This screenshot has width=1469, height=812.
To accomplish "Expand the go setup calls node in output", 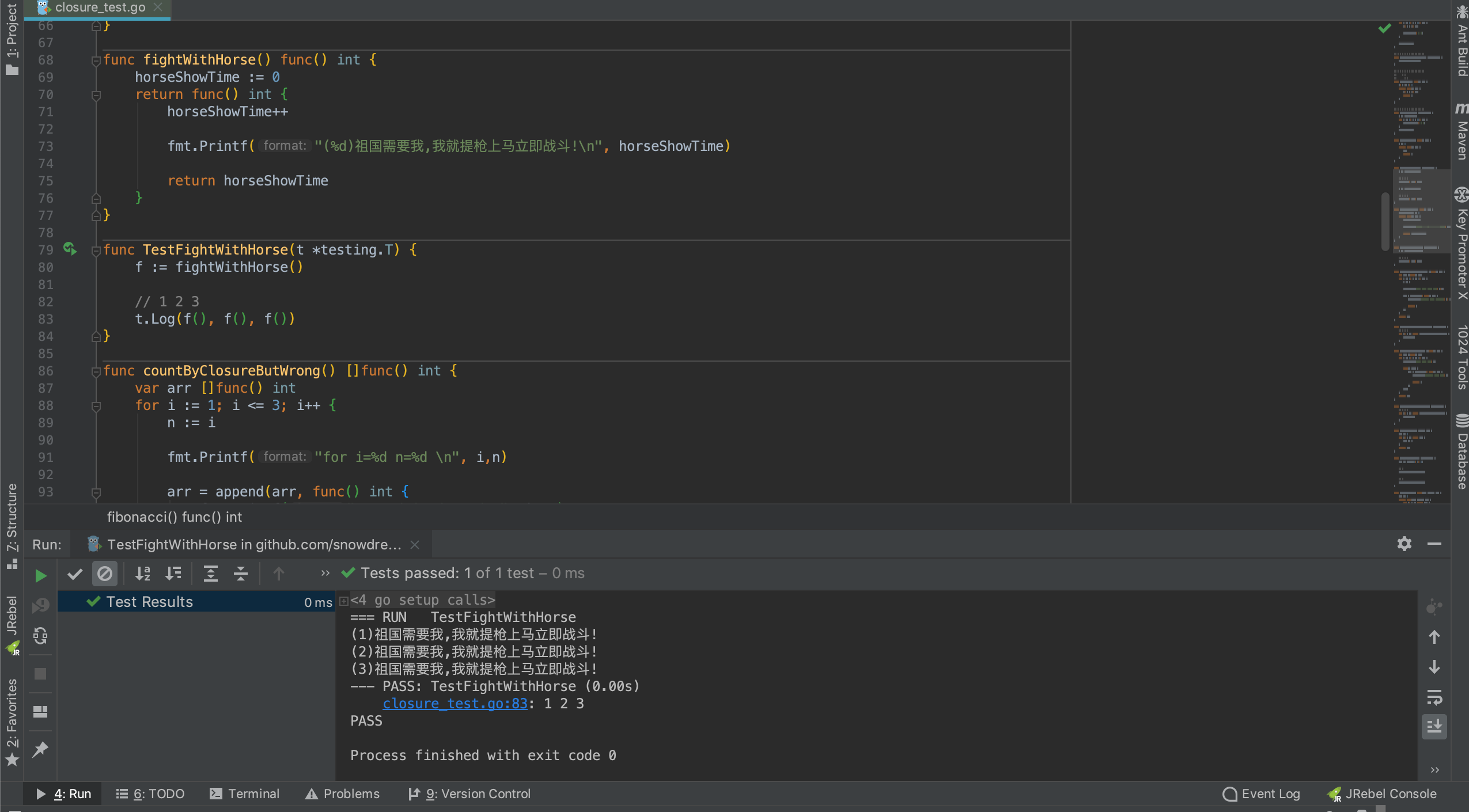I will [343, 600].
